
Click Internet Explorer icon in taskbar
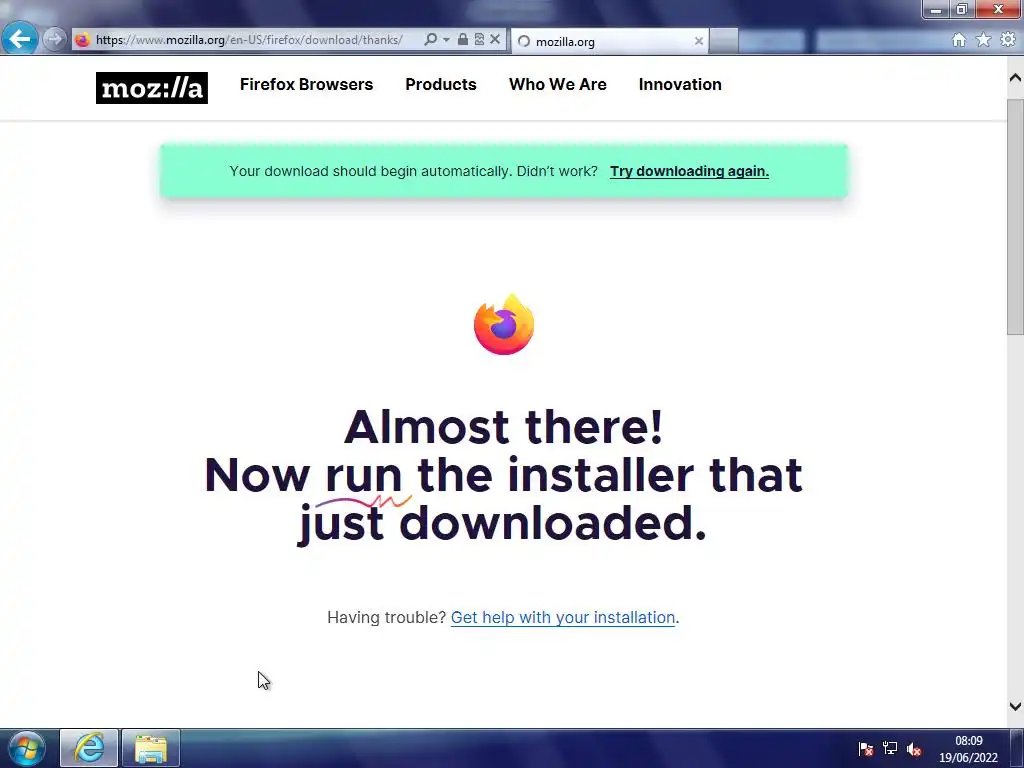[89, 748]
